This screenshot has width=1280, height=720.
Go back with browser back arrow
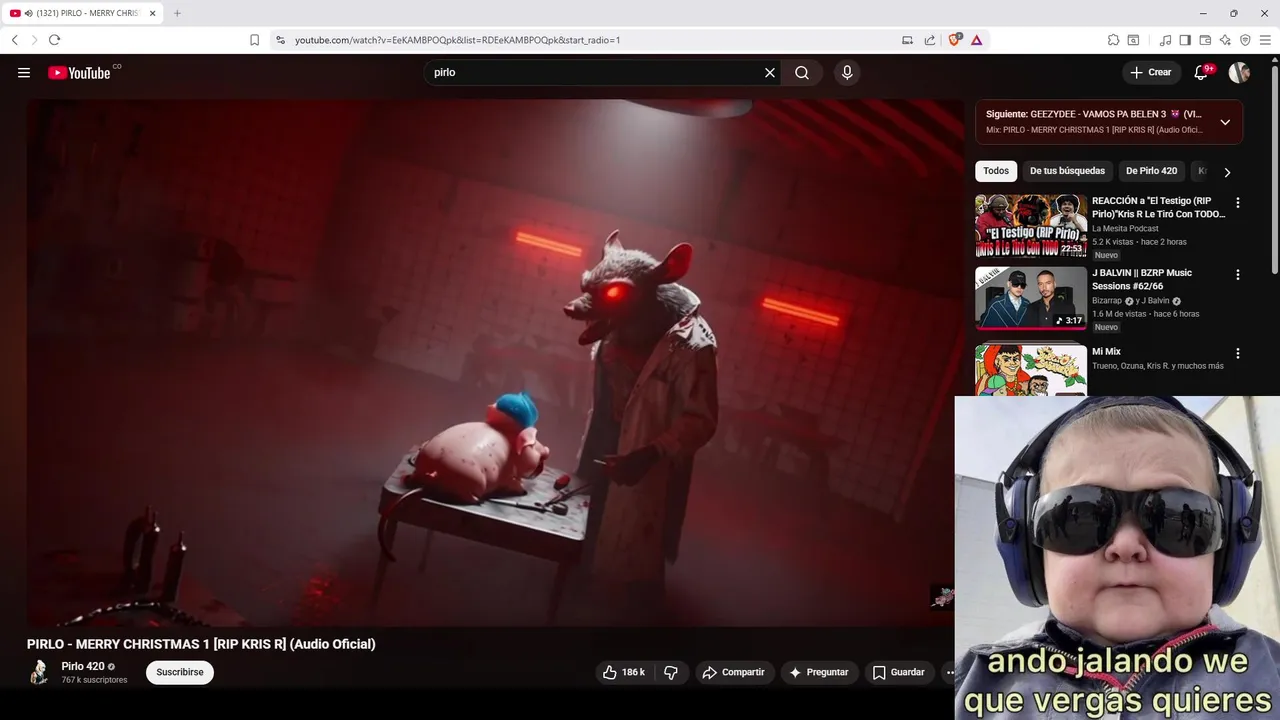point(14,40)
